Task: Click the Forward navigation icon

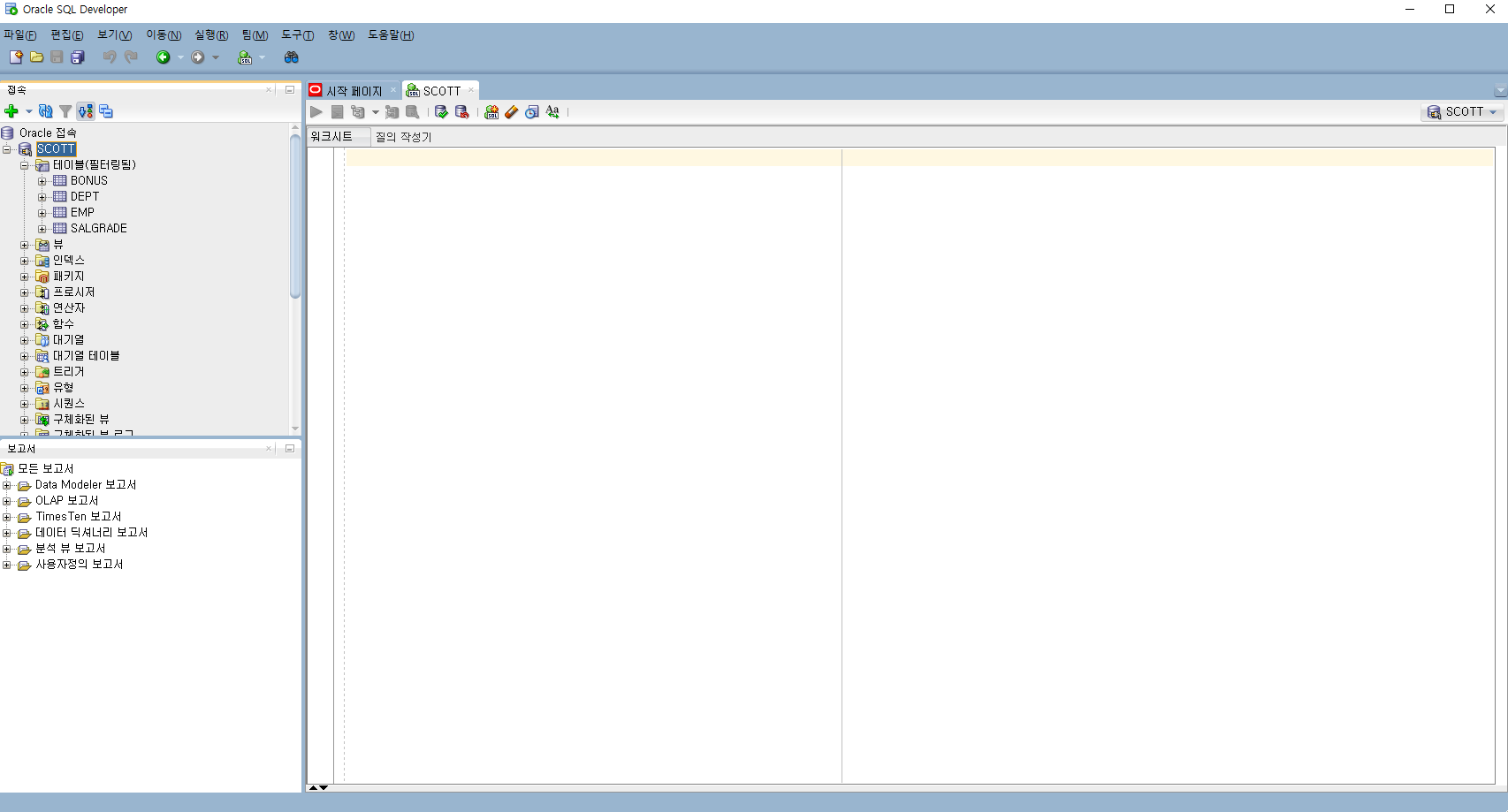Action: pyautogui.click(x=198, y=57)
